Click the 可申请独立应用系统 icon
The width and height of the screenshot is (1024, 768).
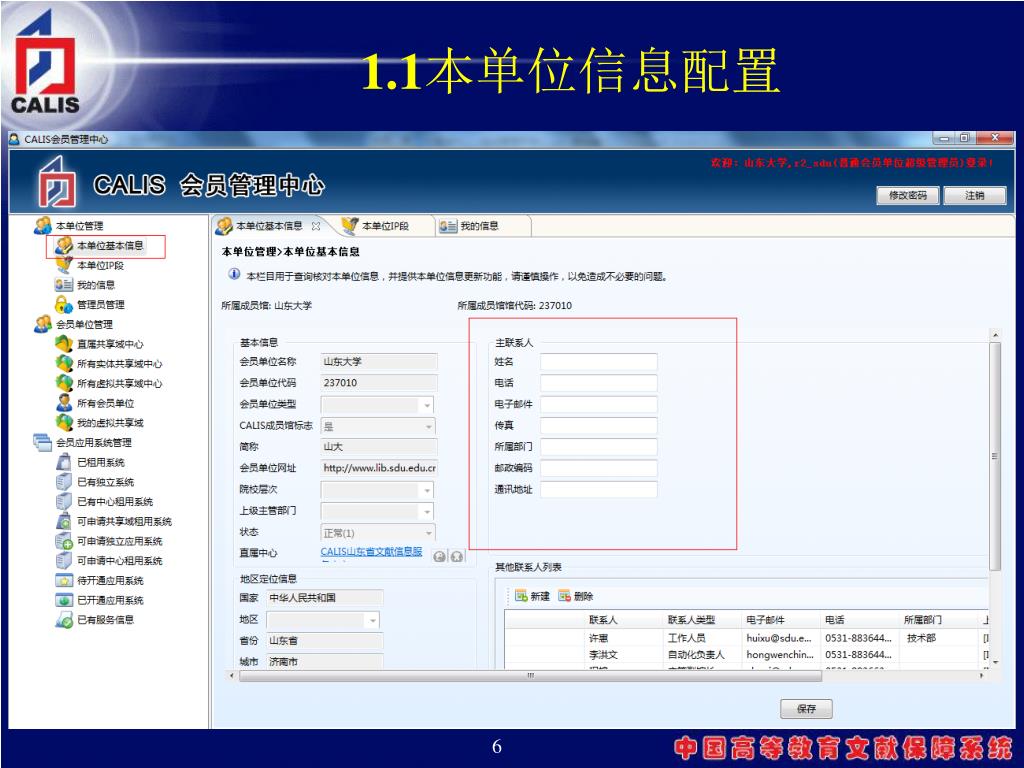[63, 541]
